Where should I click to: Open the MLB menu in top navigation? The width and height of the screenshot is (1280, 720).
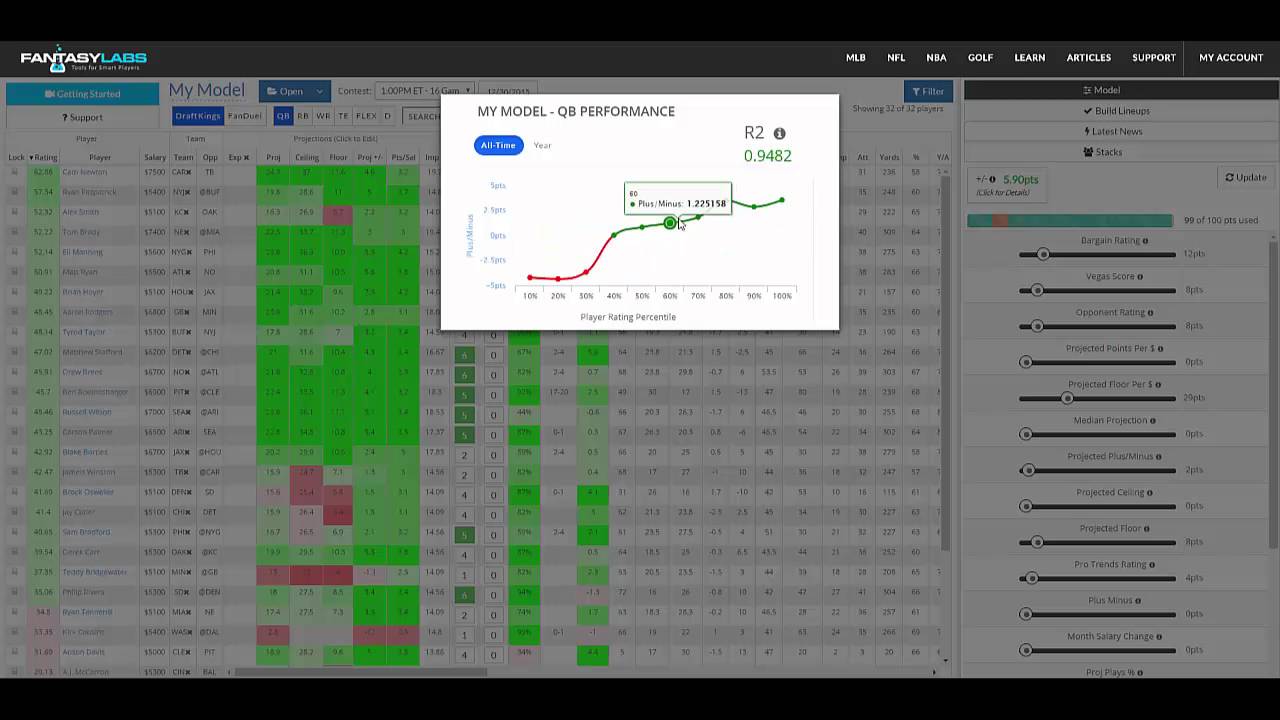click(856, 58)
